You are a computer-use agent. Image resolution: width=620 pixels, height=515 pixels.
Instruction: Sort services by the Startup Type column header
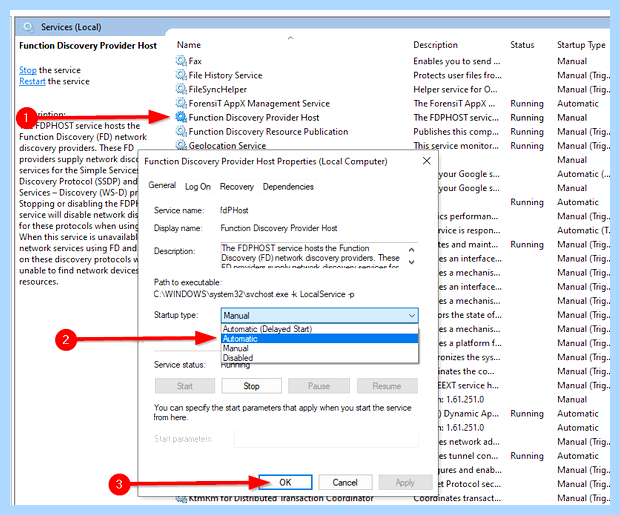point(581,45)
